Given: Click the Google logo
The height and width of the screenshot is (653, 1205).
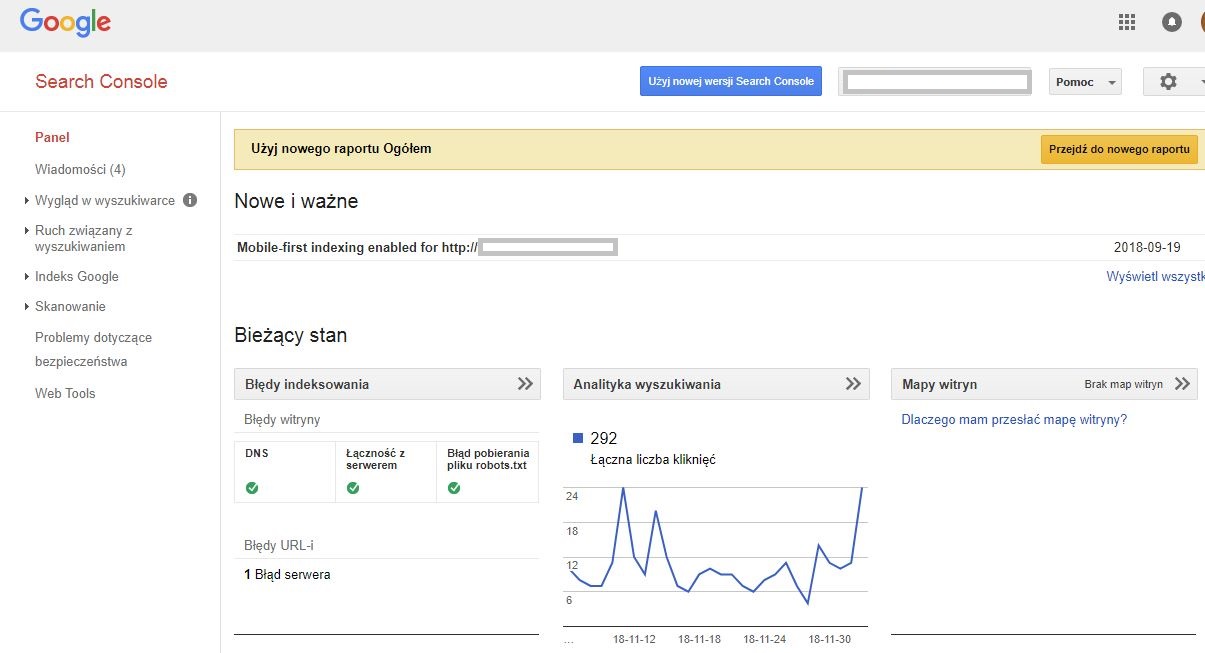Looking at the screenshot, I should click(65, 22).
